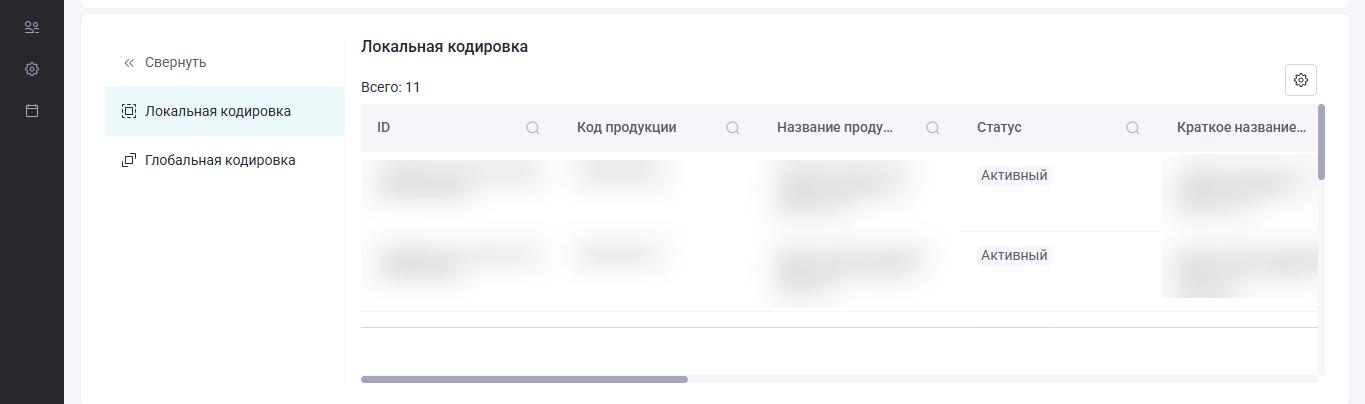Search within the Статус column
The height and width of the screenshot is (404, 1365).
[x=1133, y=128]
